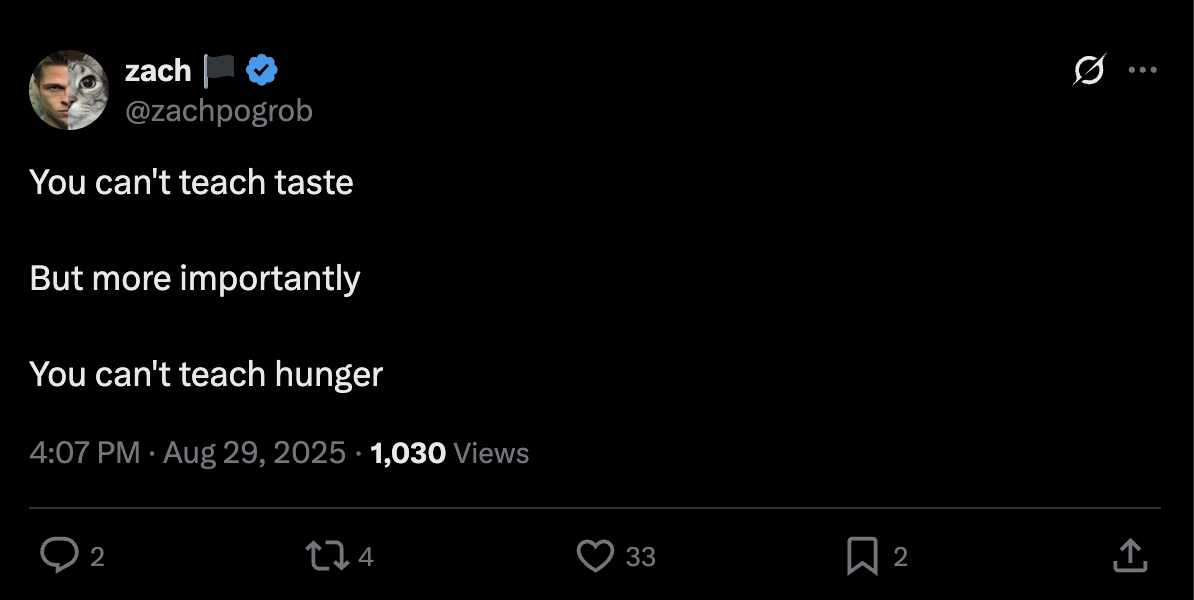Click the Aug 29, 2025 date
The image size is (1194, 600).
click(x=254, y=453)
